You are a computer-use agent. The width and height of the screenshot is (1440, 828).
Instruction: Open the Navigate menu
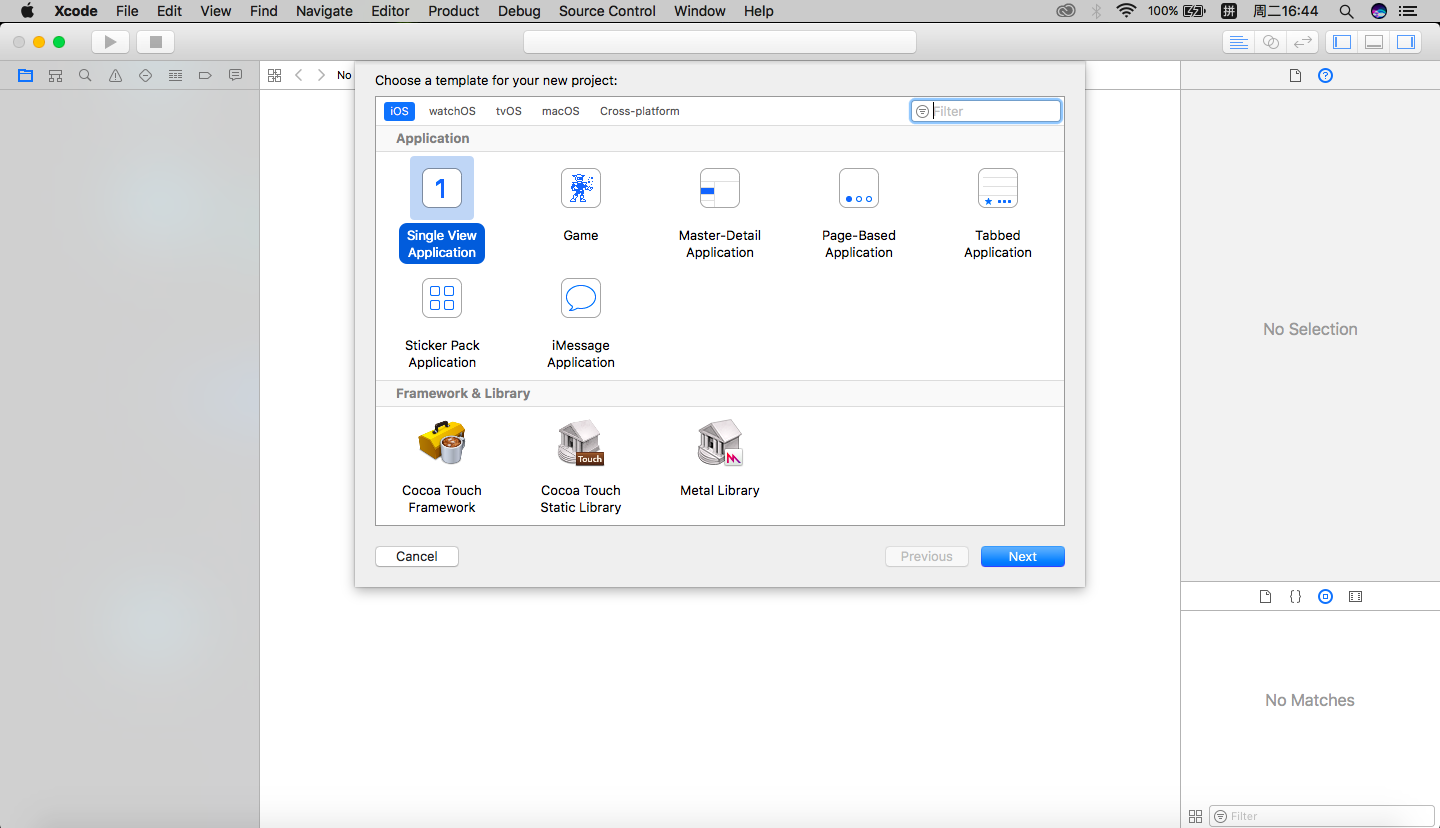(x=324, y=11)
